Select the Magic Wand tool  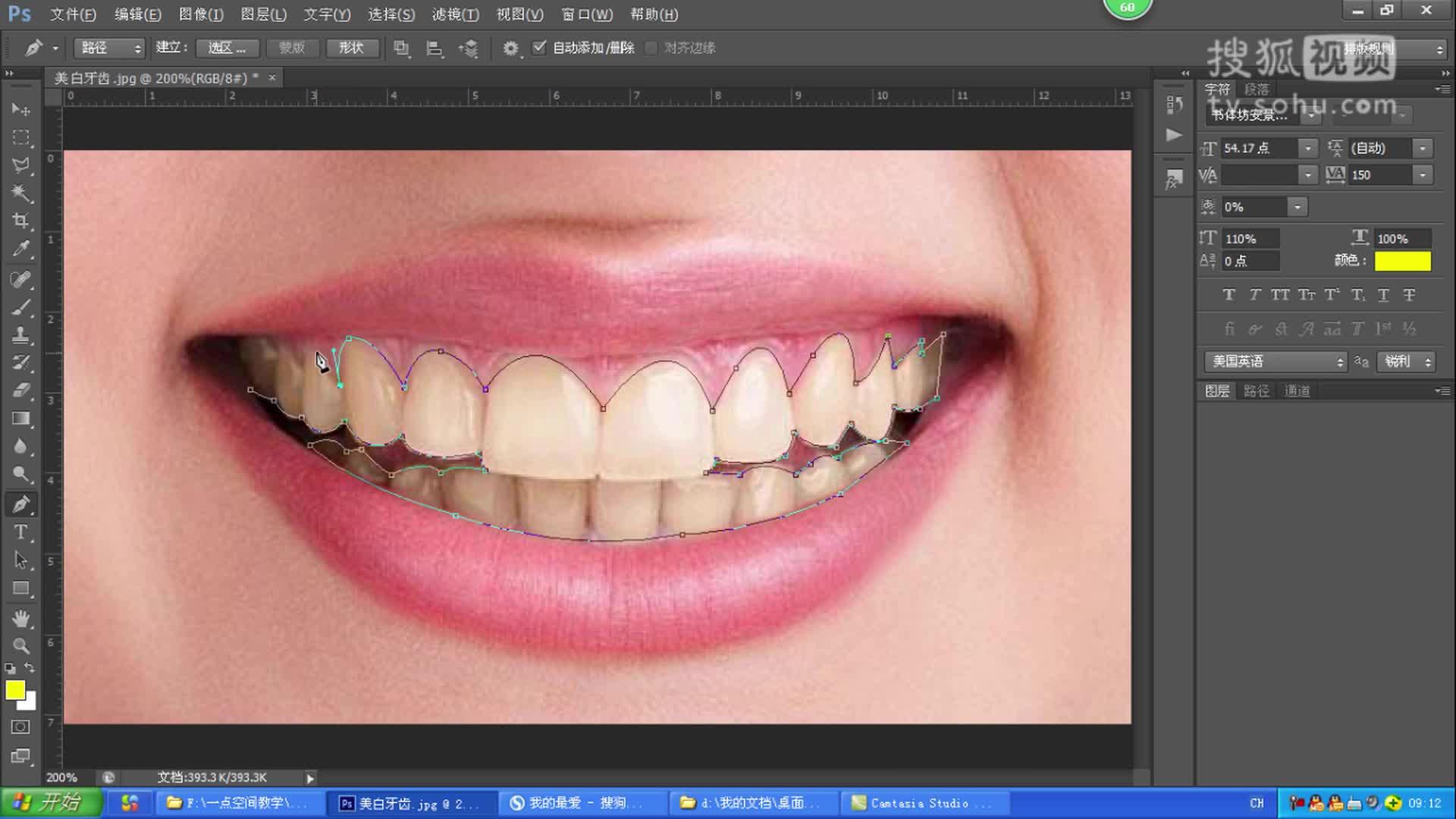point(21,193)
